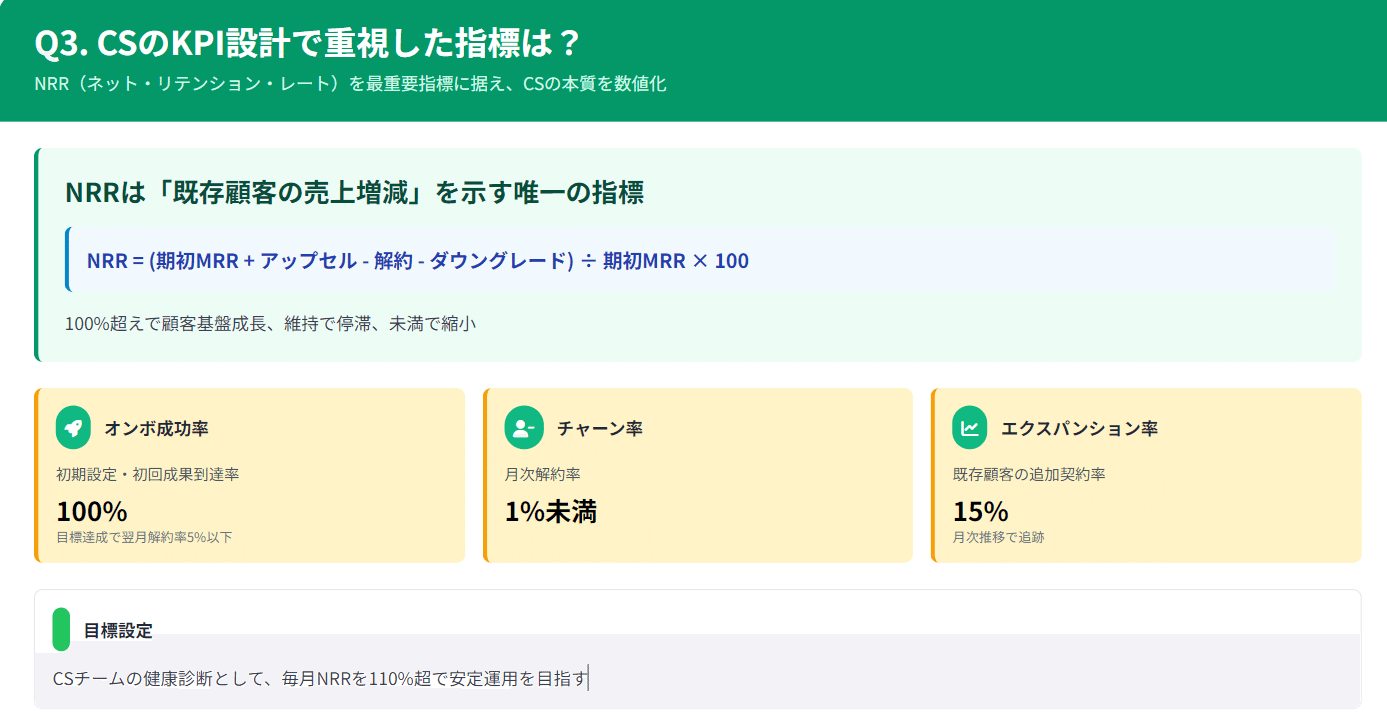Select the チャーン率 card title
The height and width of the screenshot is (721, 1387).
(600, 429)
